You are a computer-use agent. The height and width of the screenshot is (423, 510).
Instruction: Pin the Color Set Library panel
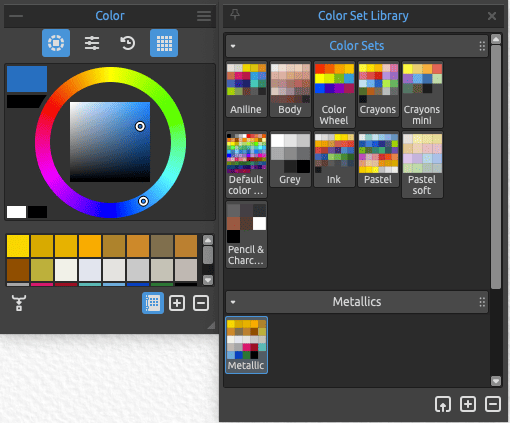[x=235, y=14]
